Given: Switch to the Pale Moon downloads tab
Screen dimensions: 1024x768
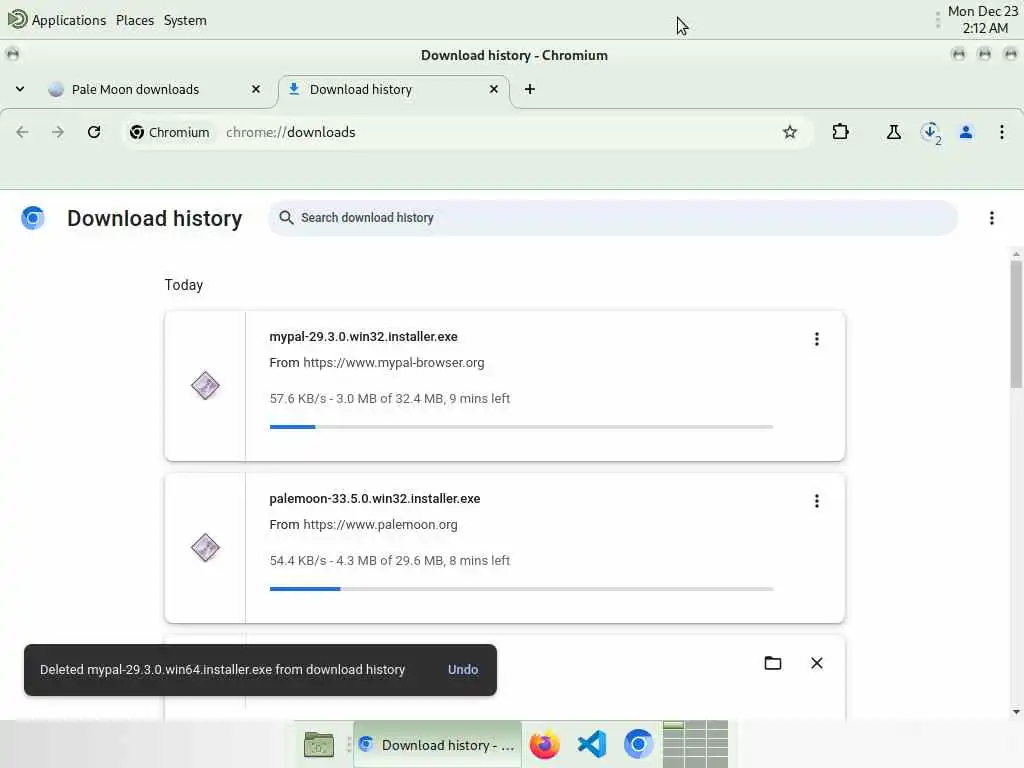Looking at the screenshot, I should click(157, 89).
